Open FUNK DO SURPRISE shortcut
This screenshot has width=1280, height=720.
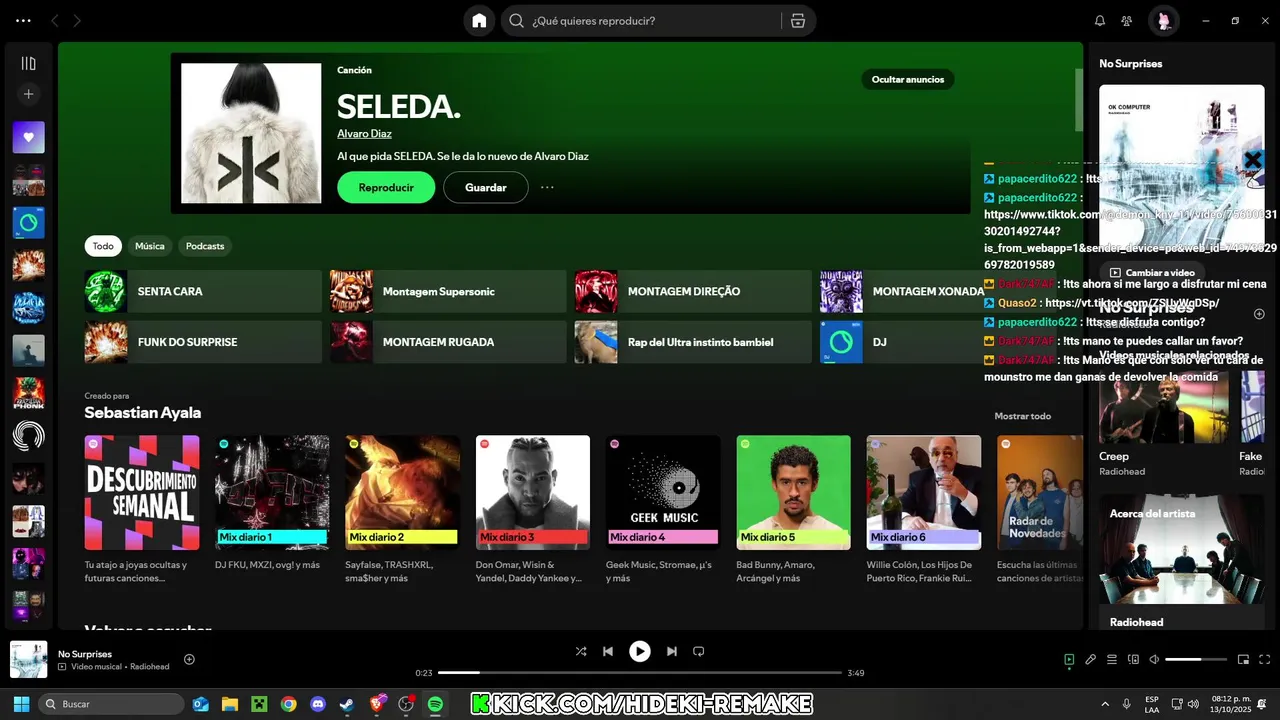[x=203, y=342]
